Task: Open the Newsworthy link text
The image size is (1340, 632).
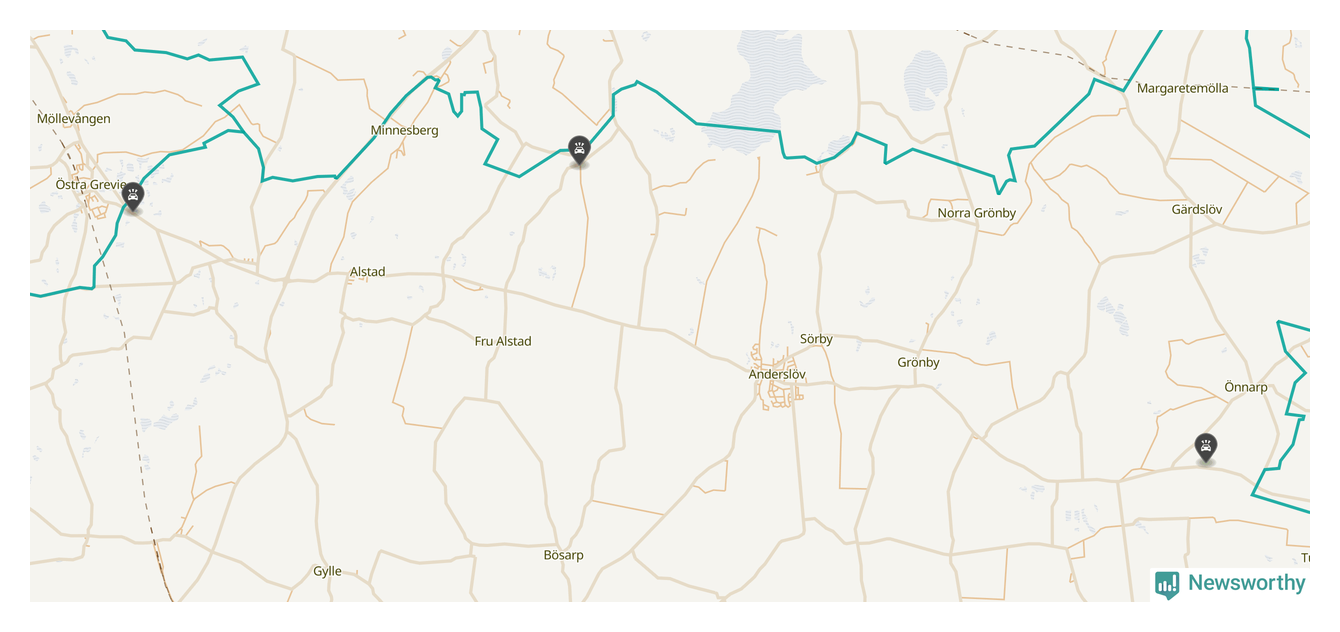Action: (1246, 583)
